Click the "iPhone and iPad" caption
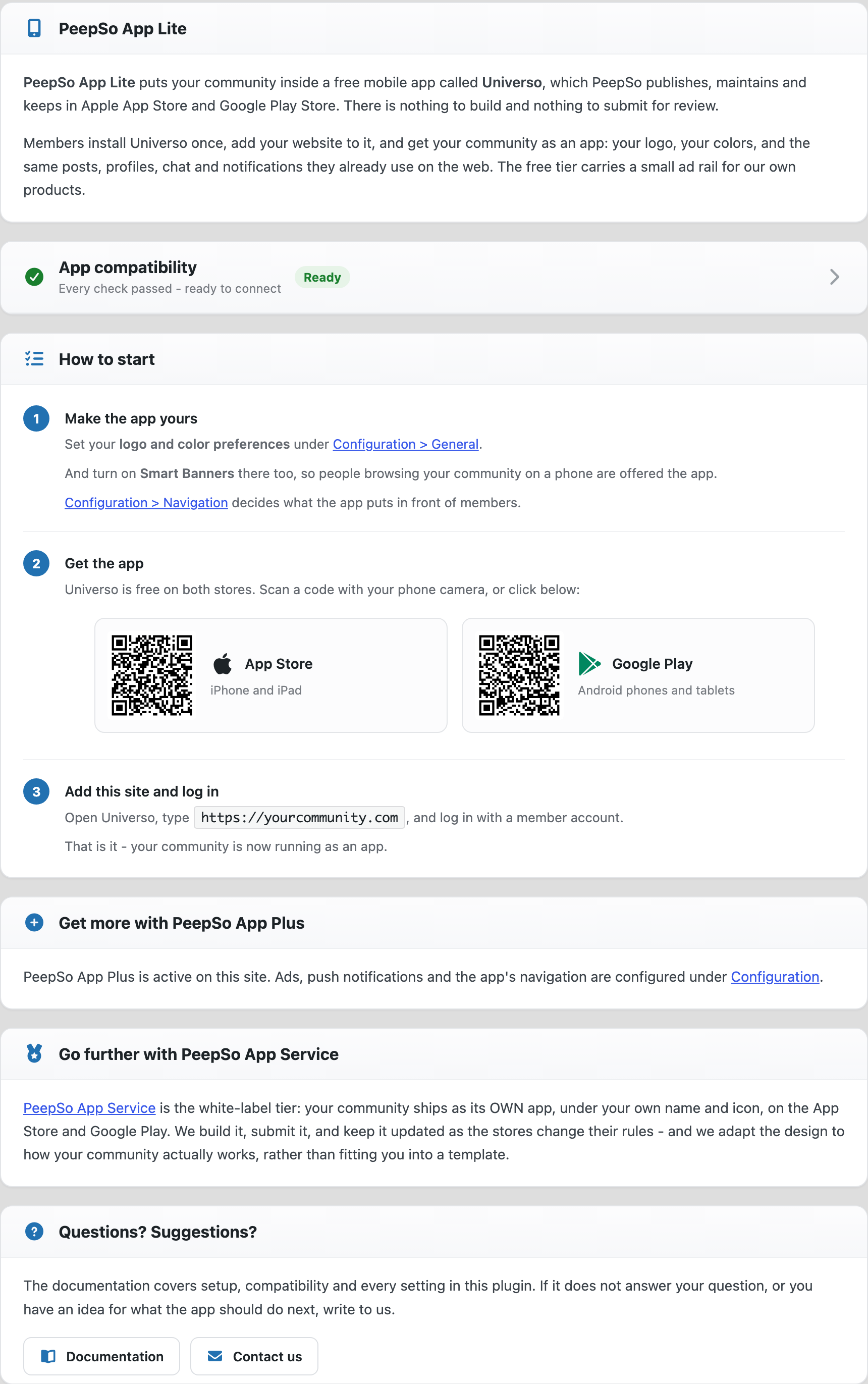The height and width of the screenshot is (1384, 868). coord(256,690)
